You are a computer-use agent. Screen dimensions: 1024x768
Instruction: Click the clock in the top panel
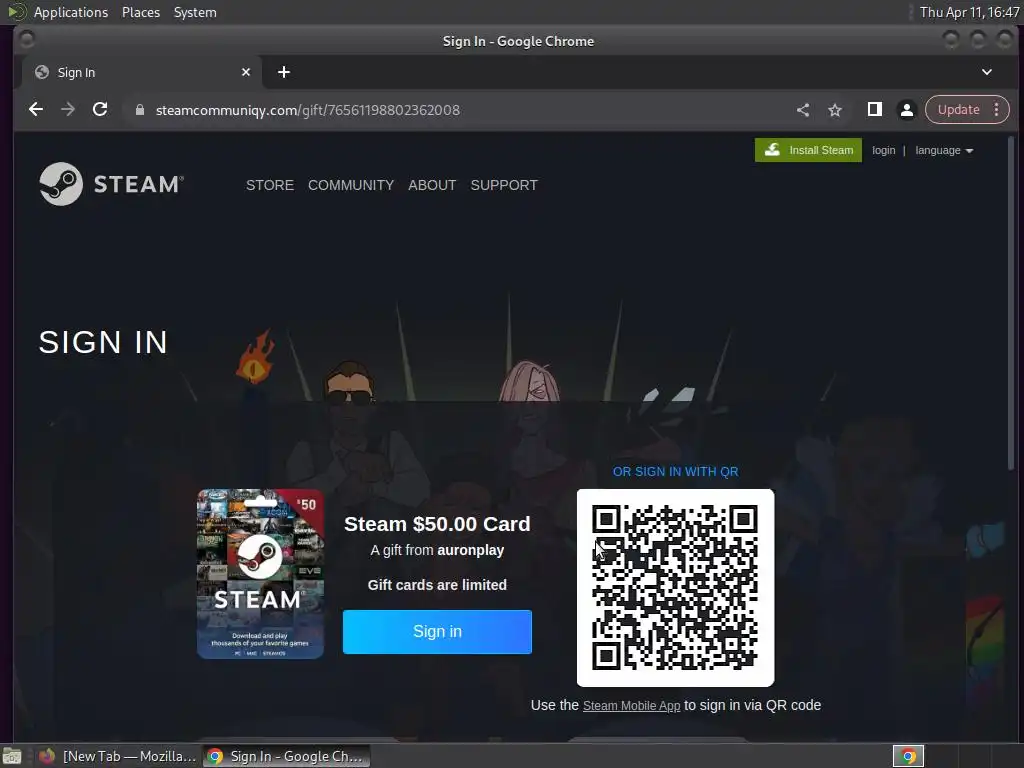coord(969,12)
